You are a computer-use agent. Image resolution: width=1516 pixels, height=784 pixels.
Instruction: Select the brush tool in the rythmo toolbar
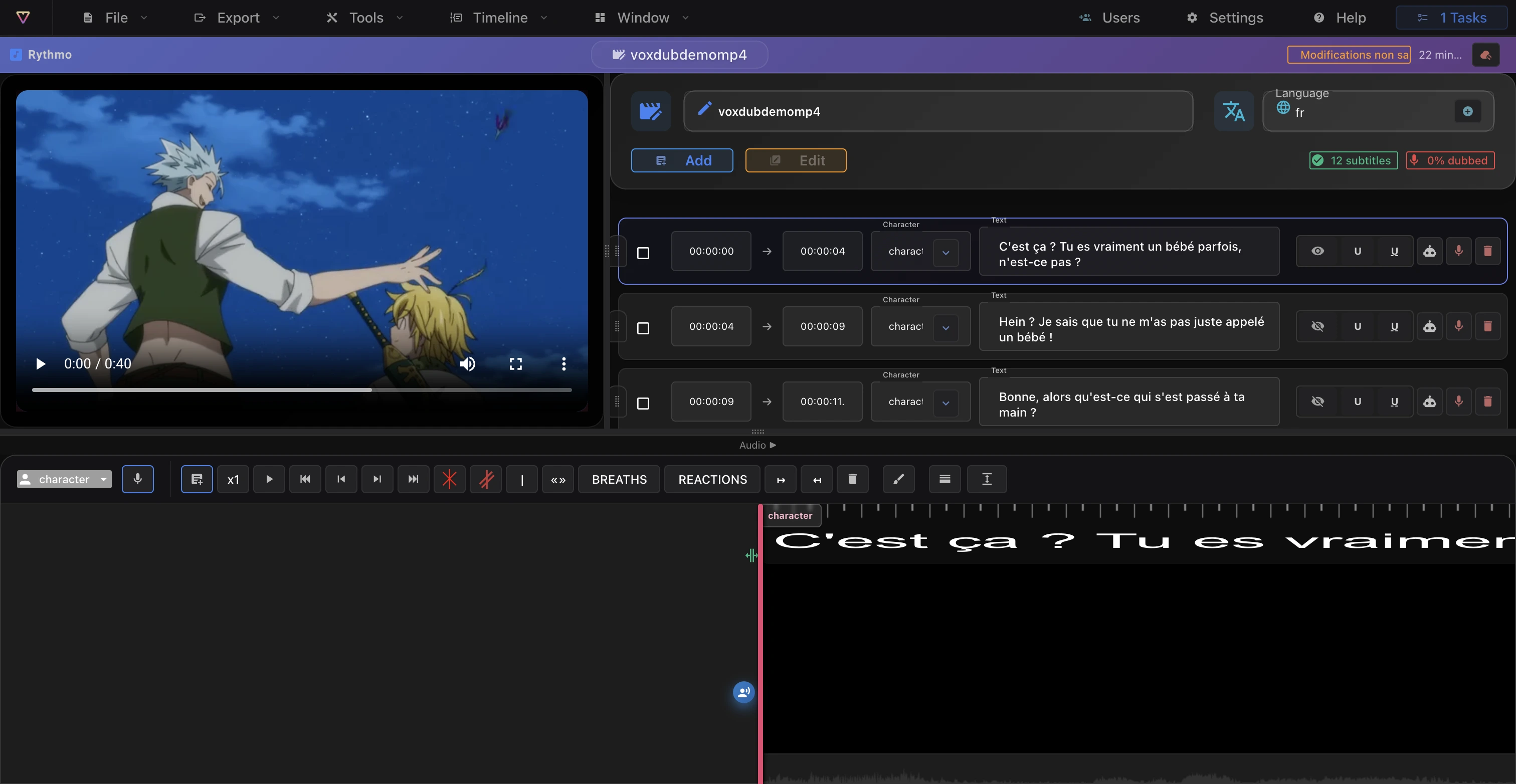pos(899,479)
